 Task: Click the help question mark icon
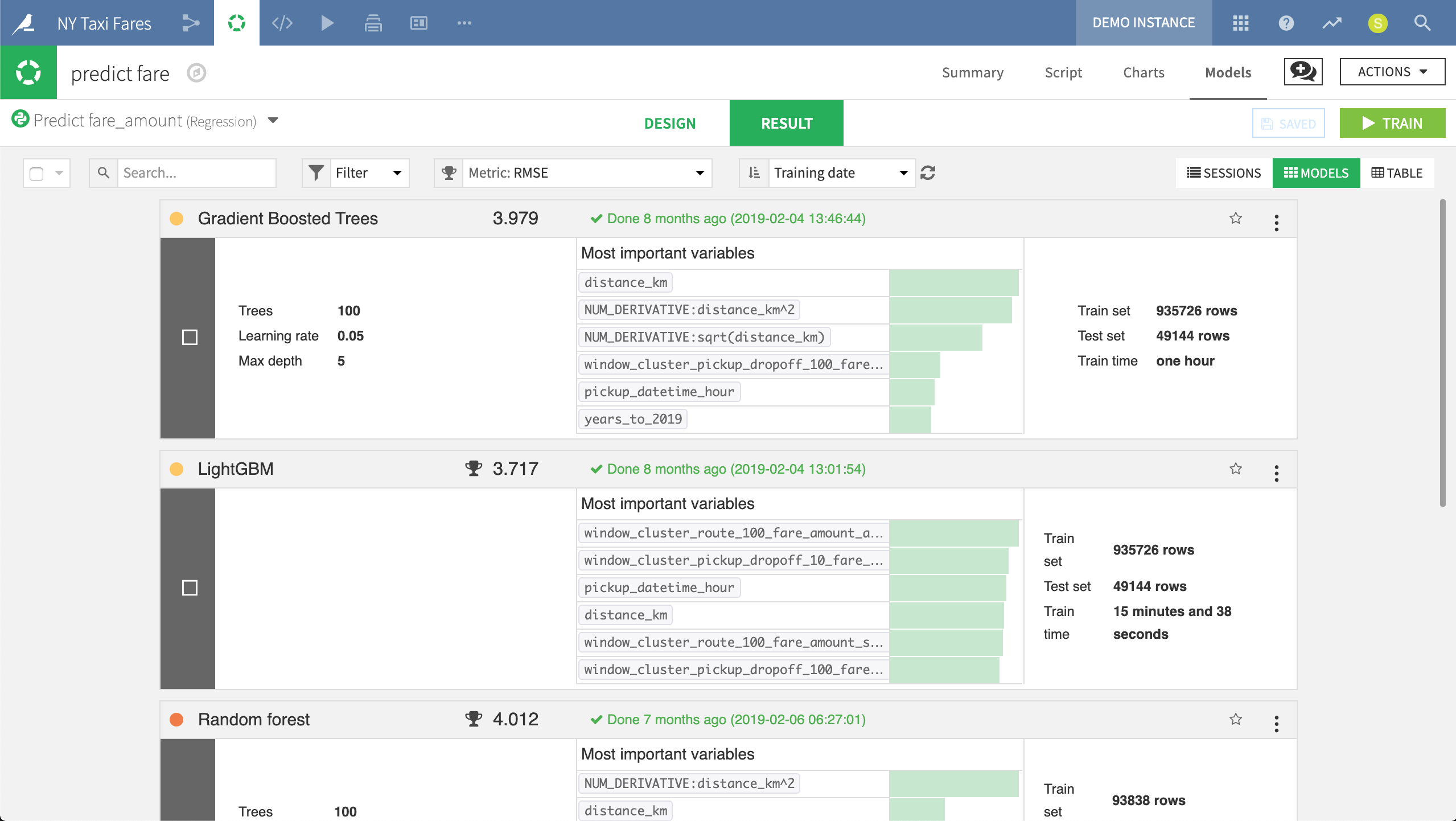pyautogui.click(x=1286, y=23)
